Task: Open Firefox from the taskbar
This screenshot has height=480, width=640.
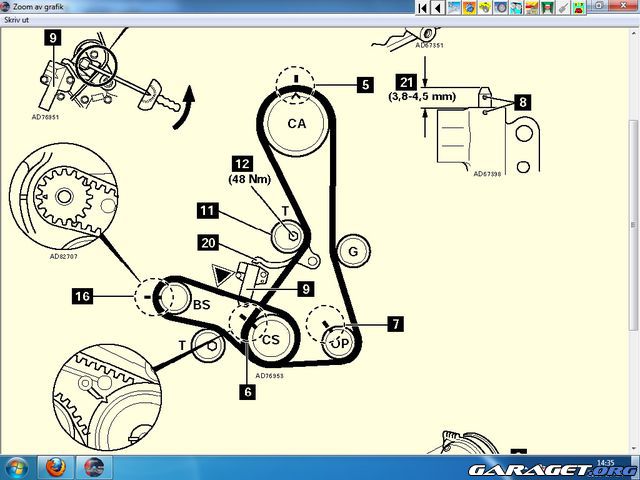Action: click(55, 467)
